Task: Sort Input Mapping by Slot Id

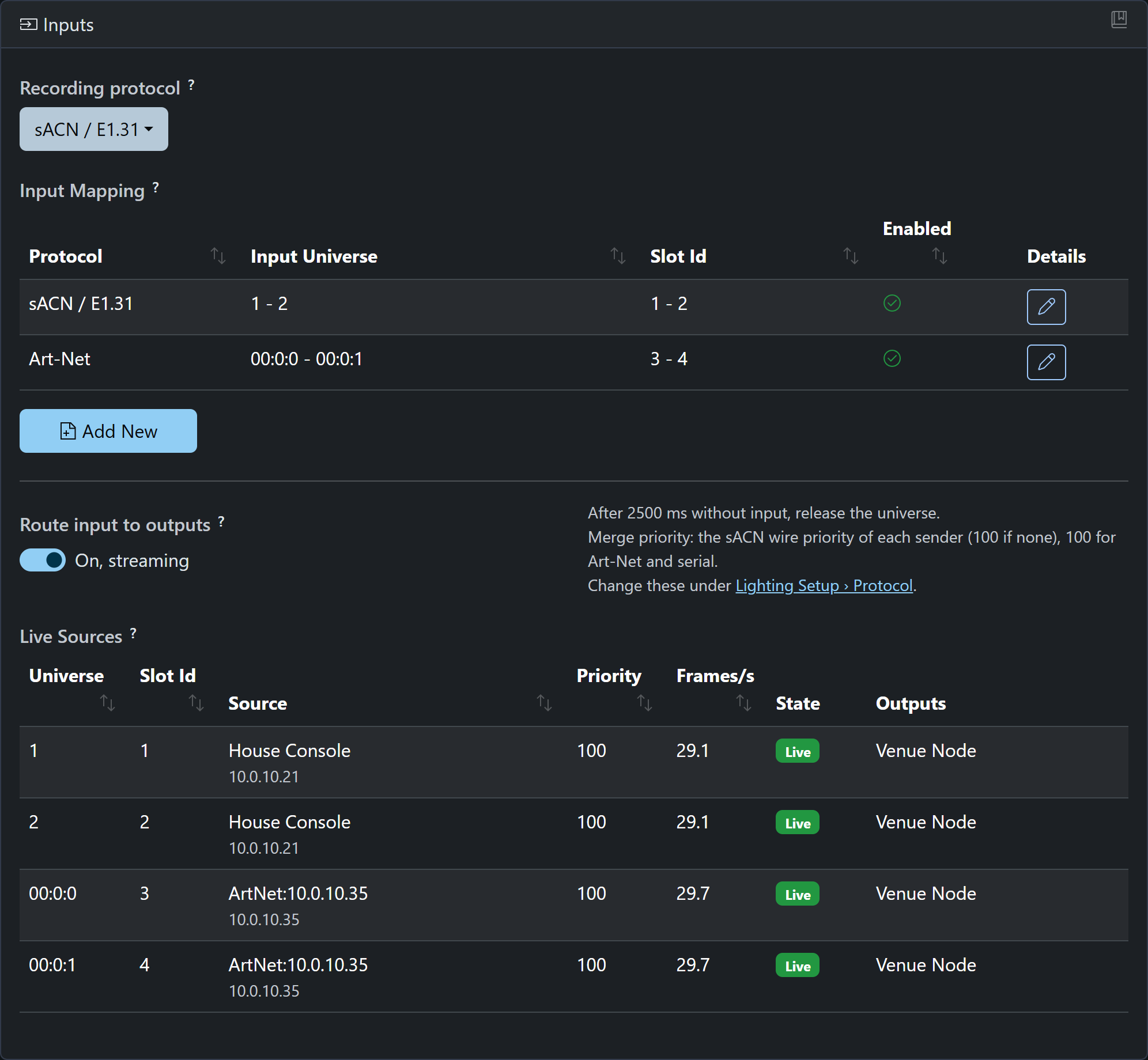Action: pyautogui.click(x=851, y=256)
